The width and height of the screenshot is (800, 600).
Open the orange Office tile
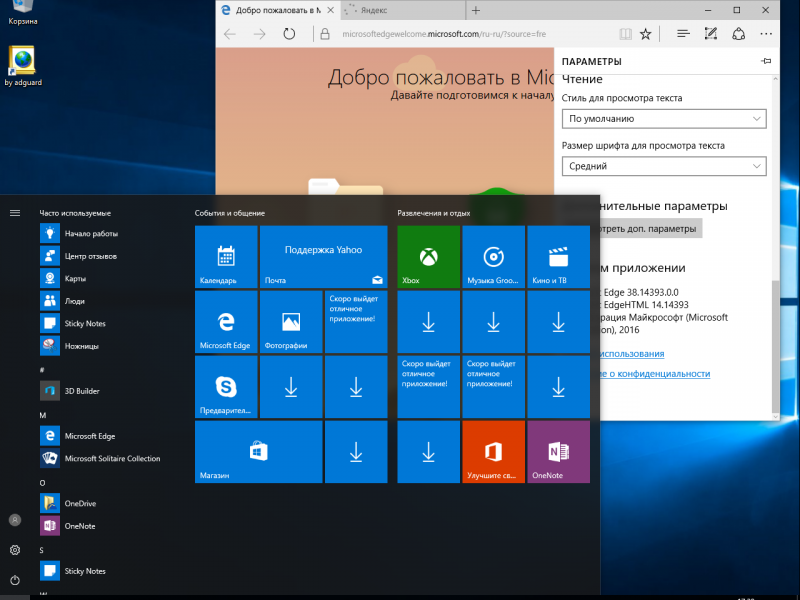coord(493,452)
